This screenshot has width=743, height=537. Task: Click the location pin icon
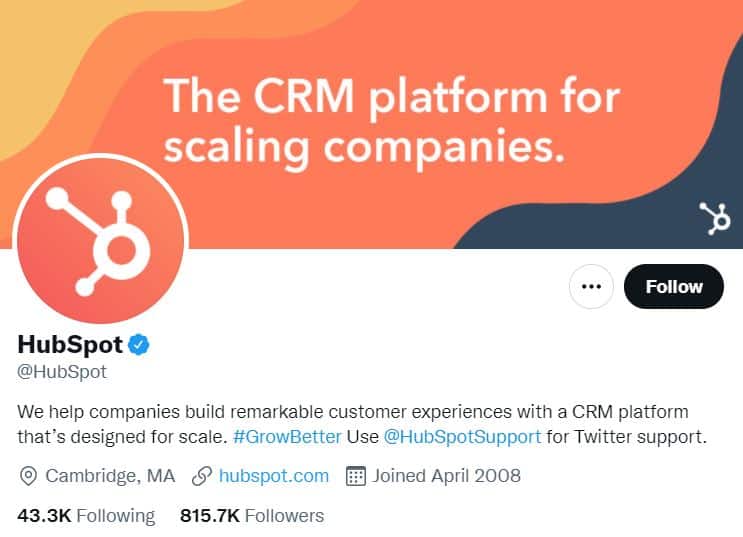28,476
